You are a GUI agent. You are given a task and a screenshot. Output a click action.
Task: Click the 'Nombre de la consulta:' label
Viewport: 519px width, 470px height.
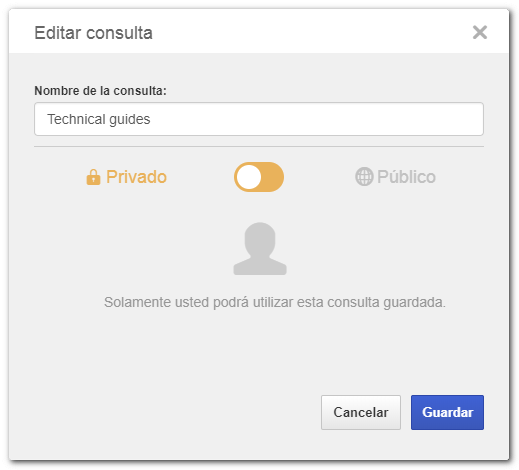100,91
